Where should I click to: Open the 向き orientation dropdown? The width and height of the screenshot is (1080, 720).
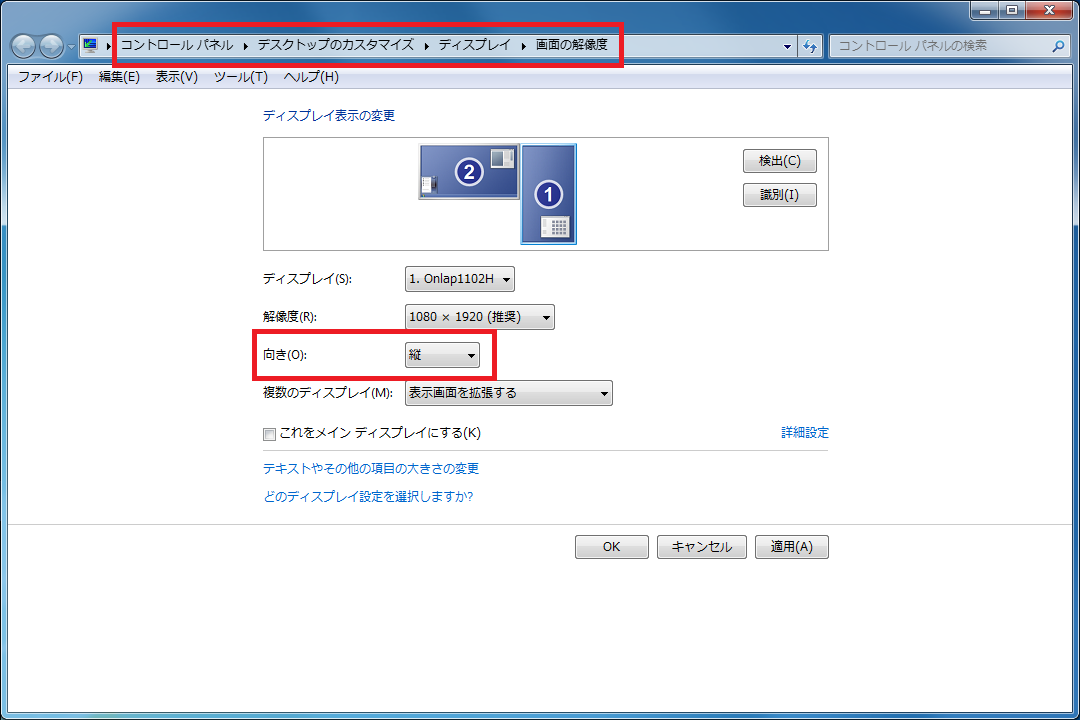point(442,355)
